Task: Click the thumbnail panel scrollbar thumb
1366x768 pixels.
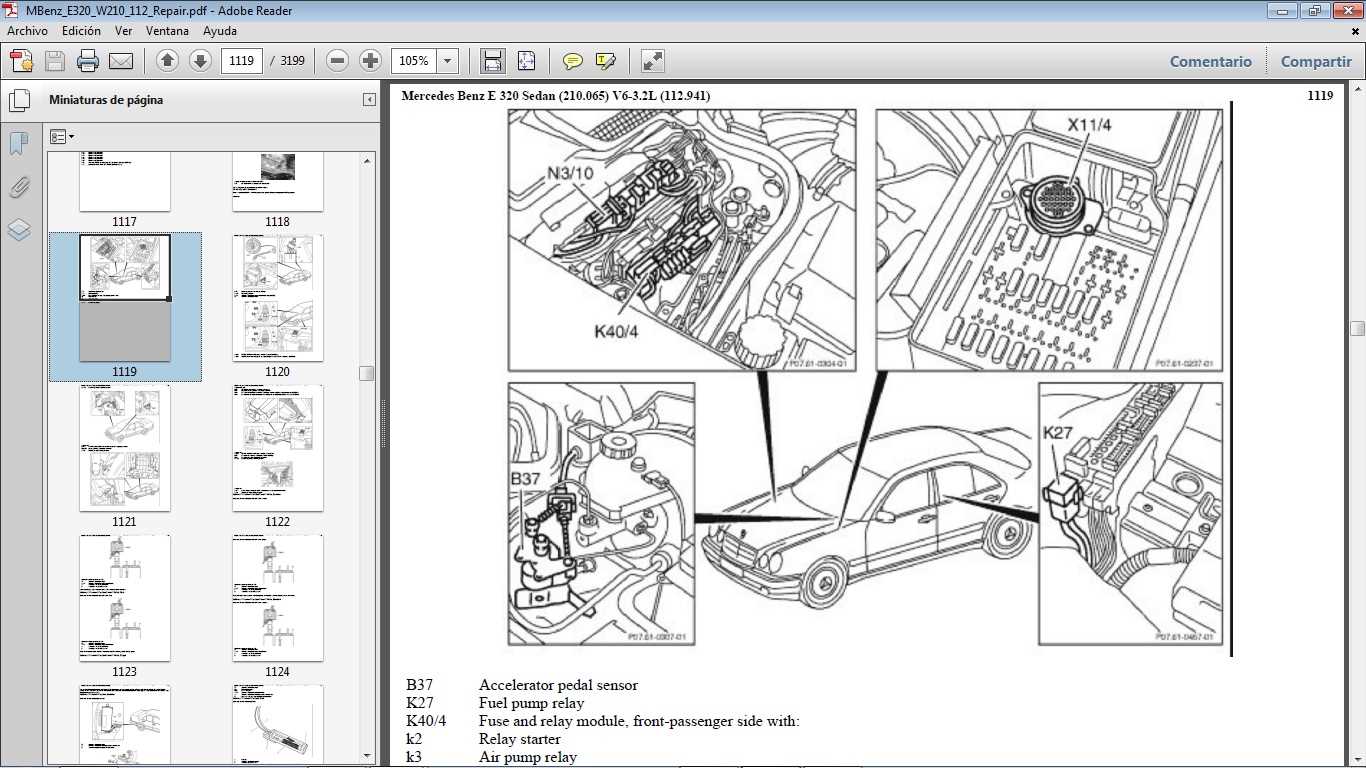Action: click(368, 373)
